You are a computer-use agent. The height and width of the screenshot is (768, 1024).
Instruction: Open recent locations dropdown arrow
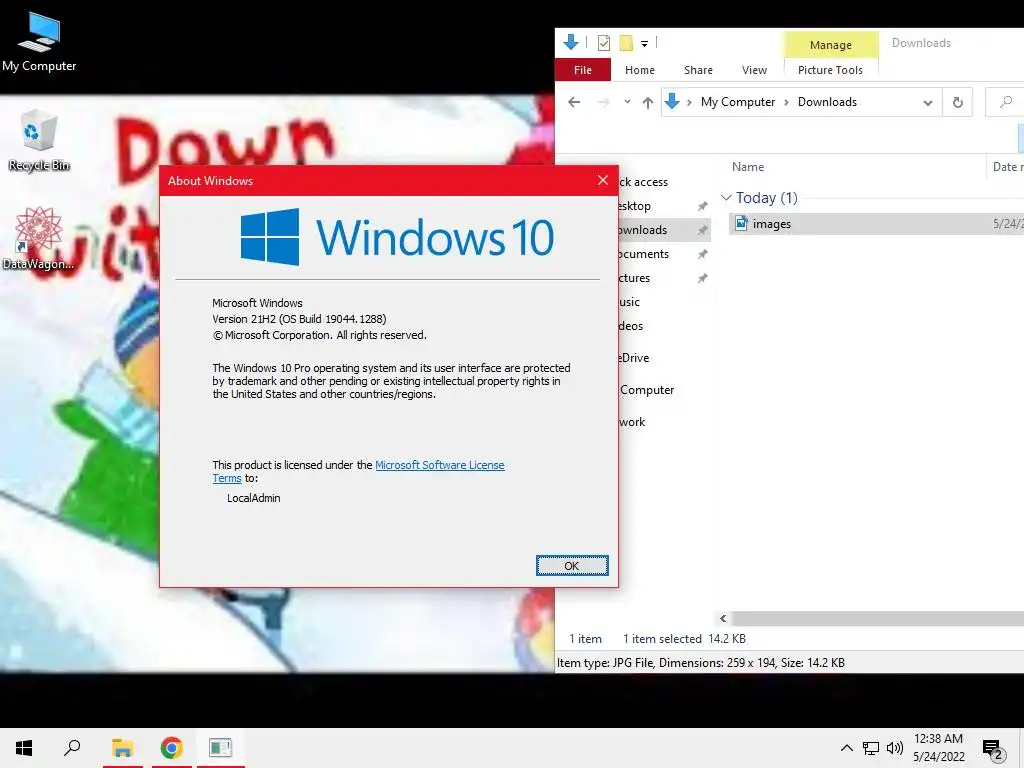click(627, 102)
